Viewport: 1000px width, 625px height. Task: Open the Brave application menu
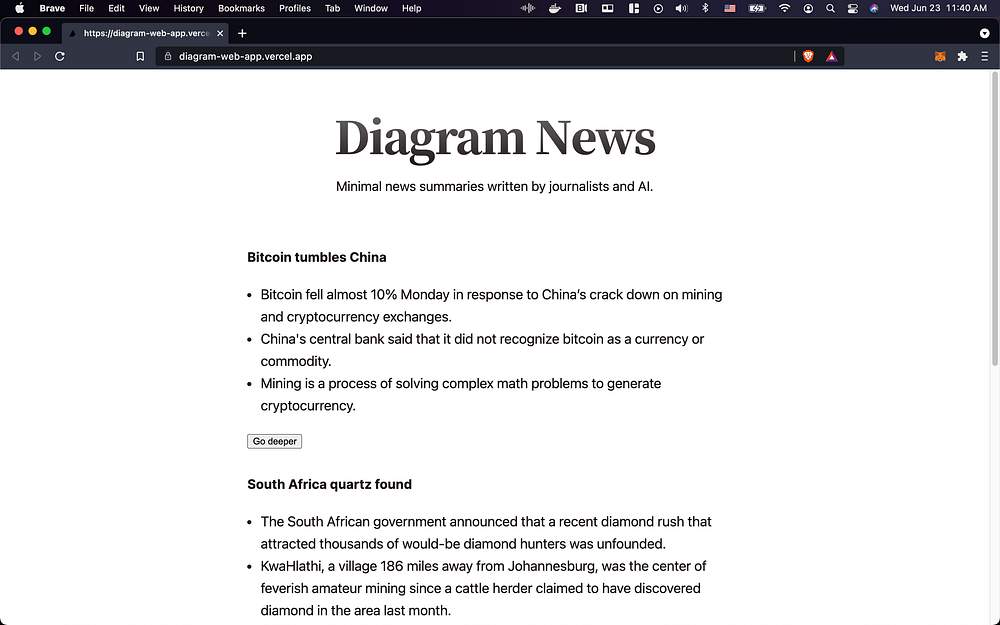pyautogui.click(x=52, y=8)
